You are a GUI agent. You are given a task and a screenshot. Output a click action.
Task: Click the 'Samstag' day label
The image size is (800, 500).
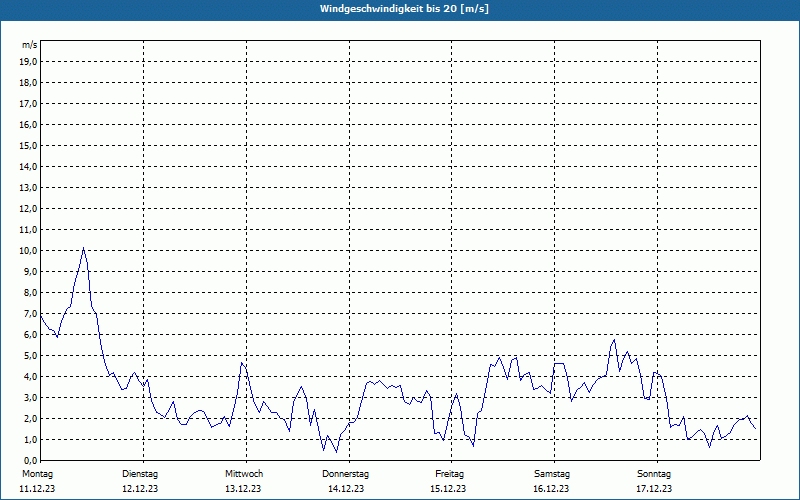[552, 474]
